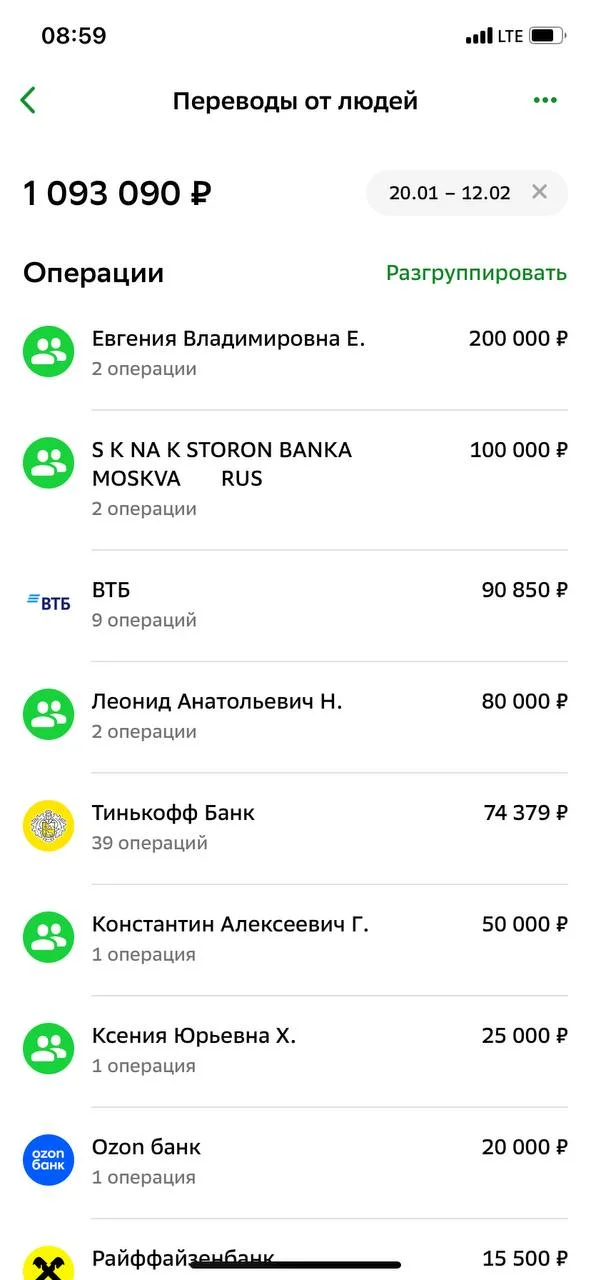The height and width of the screenshot is (1280, 591).
Task: Tap the green people icon beside Леонид Анатольевич Н.
Action: click(48, 713)
